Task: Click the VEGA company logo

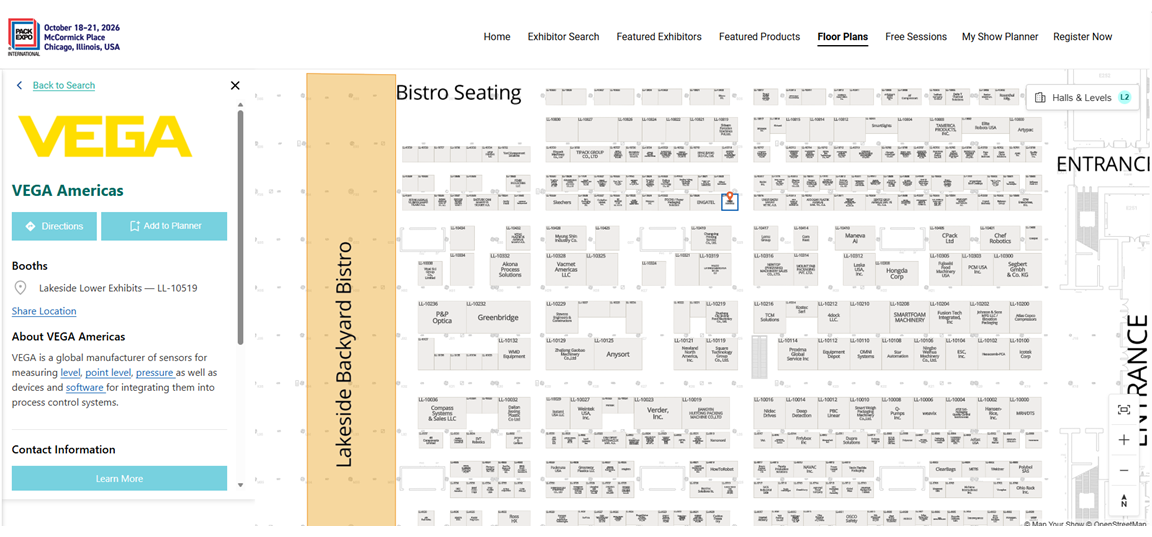Action: (105, 137)
